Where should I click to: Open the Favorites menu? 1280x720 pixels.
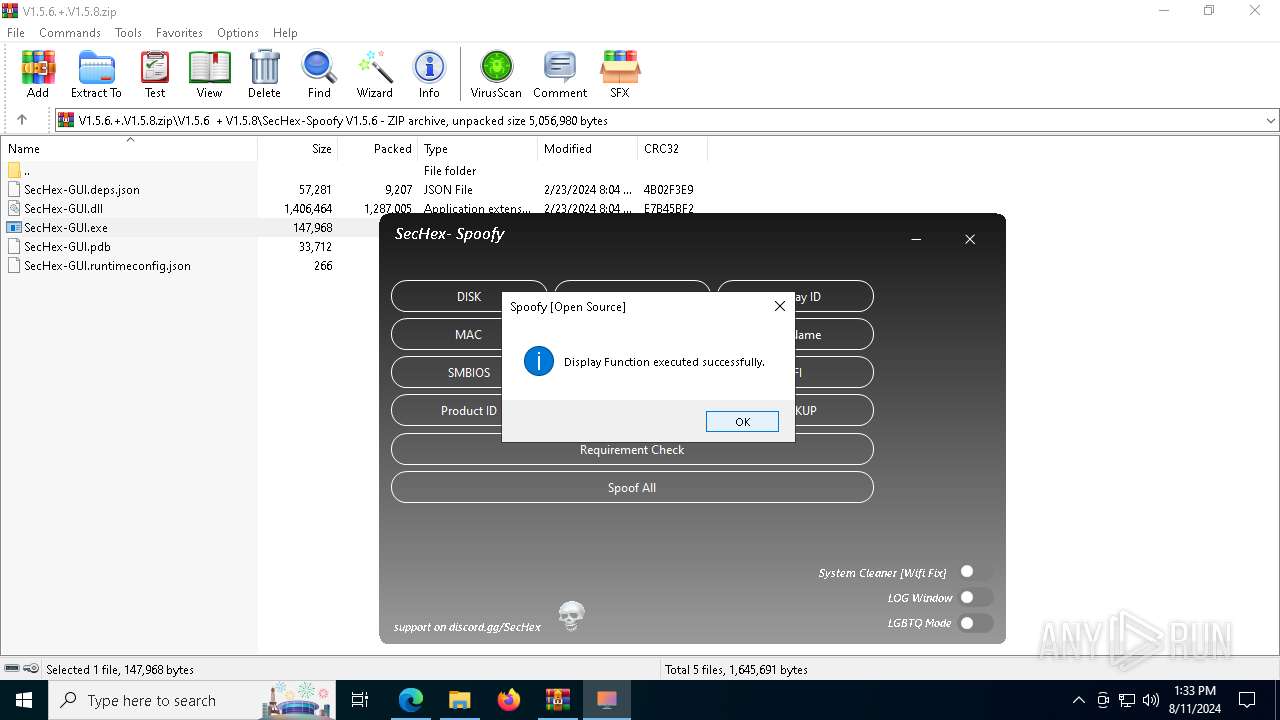[x=179, y=33]
